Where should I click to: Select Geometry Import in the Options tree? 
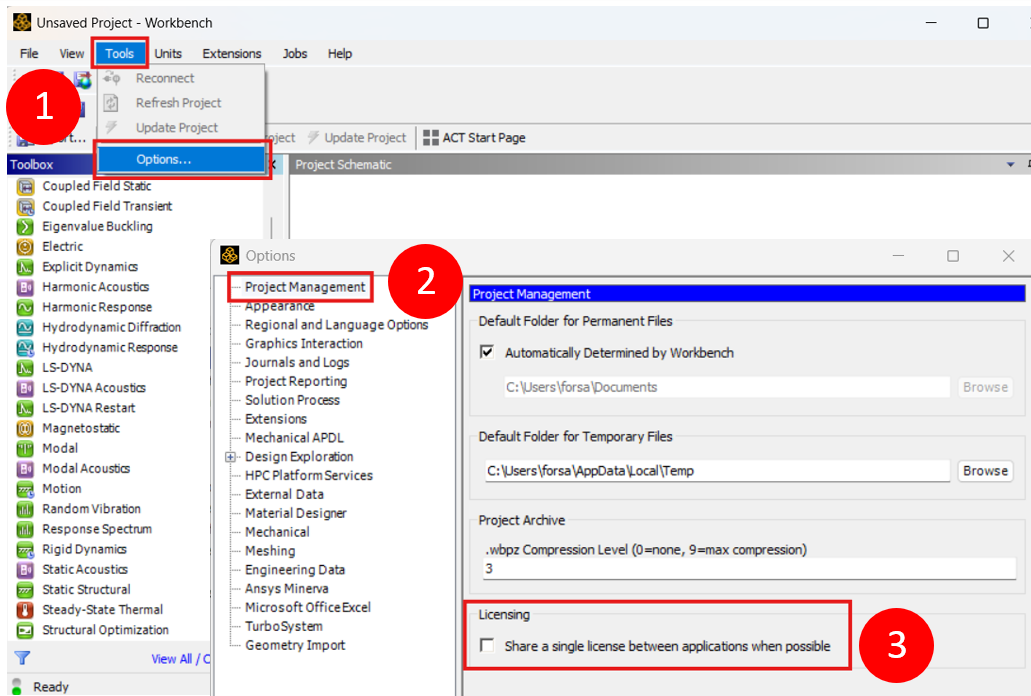[x=295, y=645]
